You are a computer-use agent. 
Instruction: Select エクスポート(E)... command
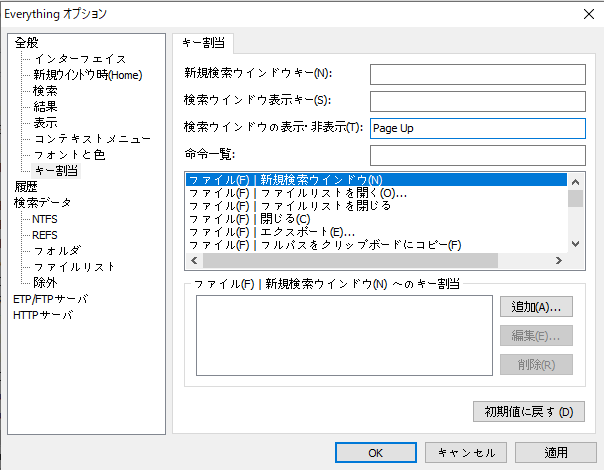coord(376,232)
